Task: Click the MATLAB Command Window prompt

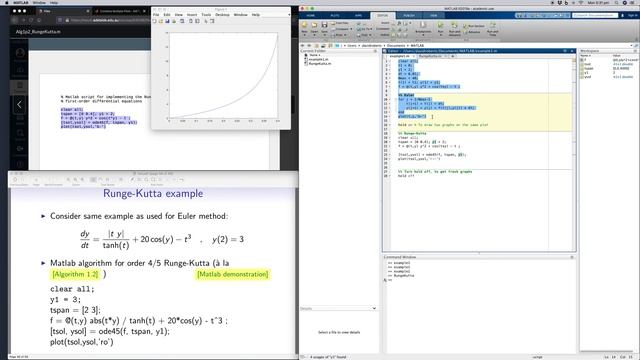Action: (390, 280)
